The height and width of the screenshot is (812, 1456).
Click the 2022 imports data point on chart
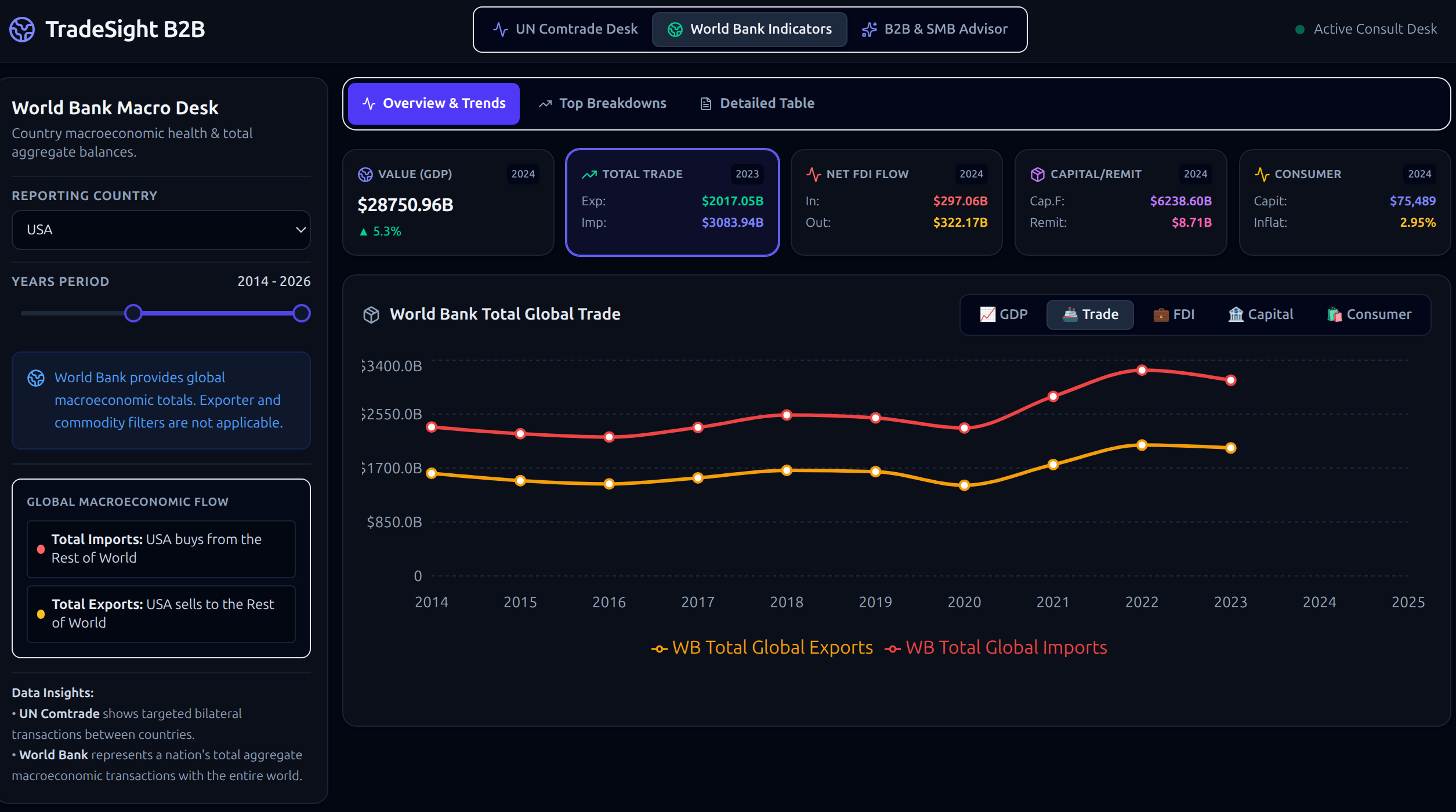[1142, 370]
